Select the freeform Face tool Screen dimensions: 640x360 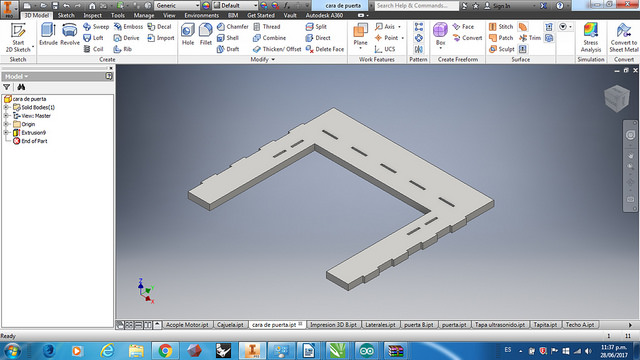click(463, 27)
